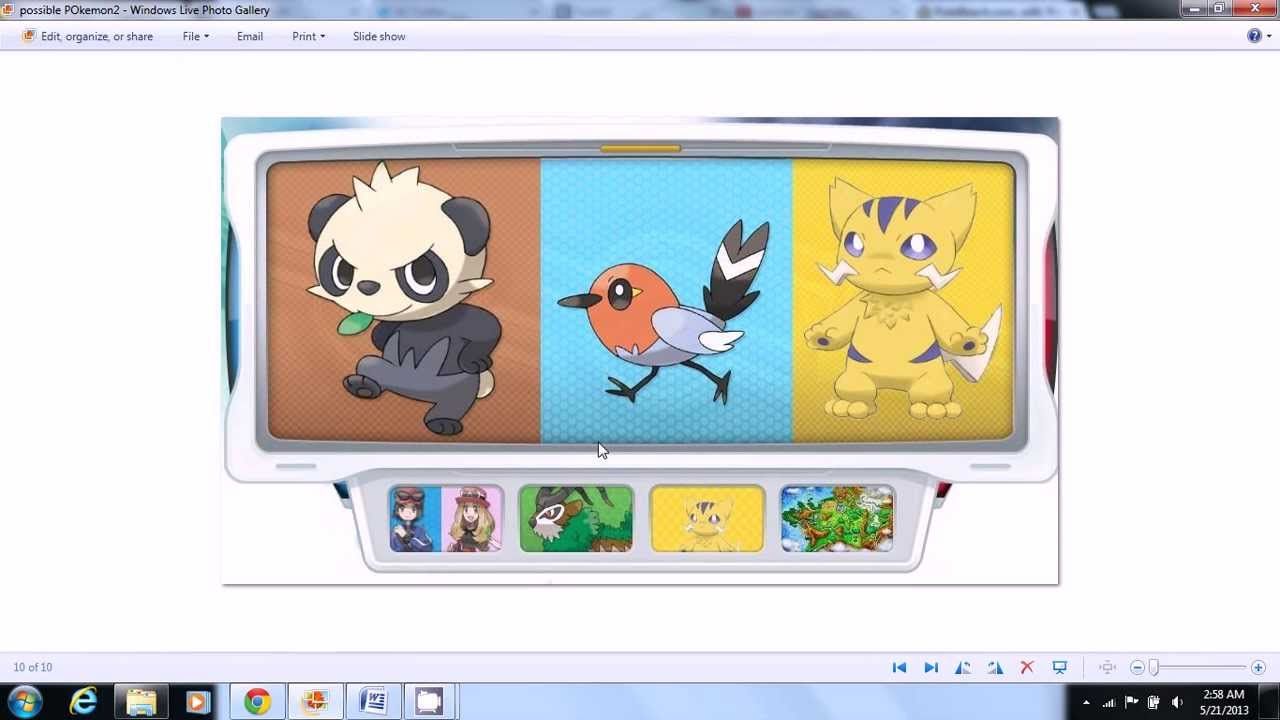Click the '10 of 10' photo counter

(33, 667)
